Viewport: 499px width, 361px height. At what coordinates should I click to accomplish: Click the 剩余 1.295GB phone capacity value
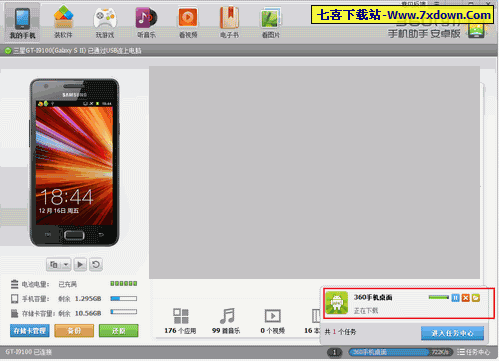[80, 299]
